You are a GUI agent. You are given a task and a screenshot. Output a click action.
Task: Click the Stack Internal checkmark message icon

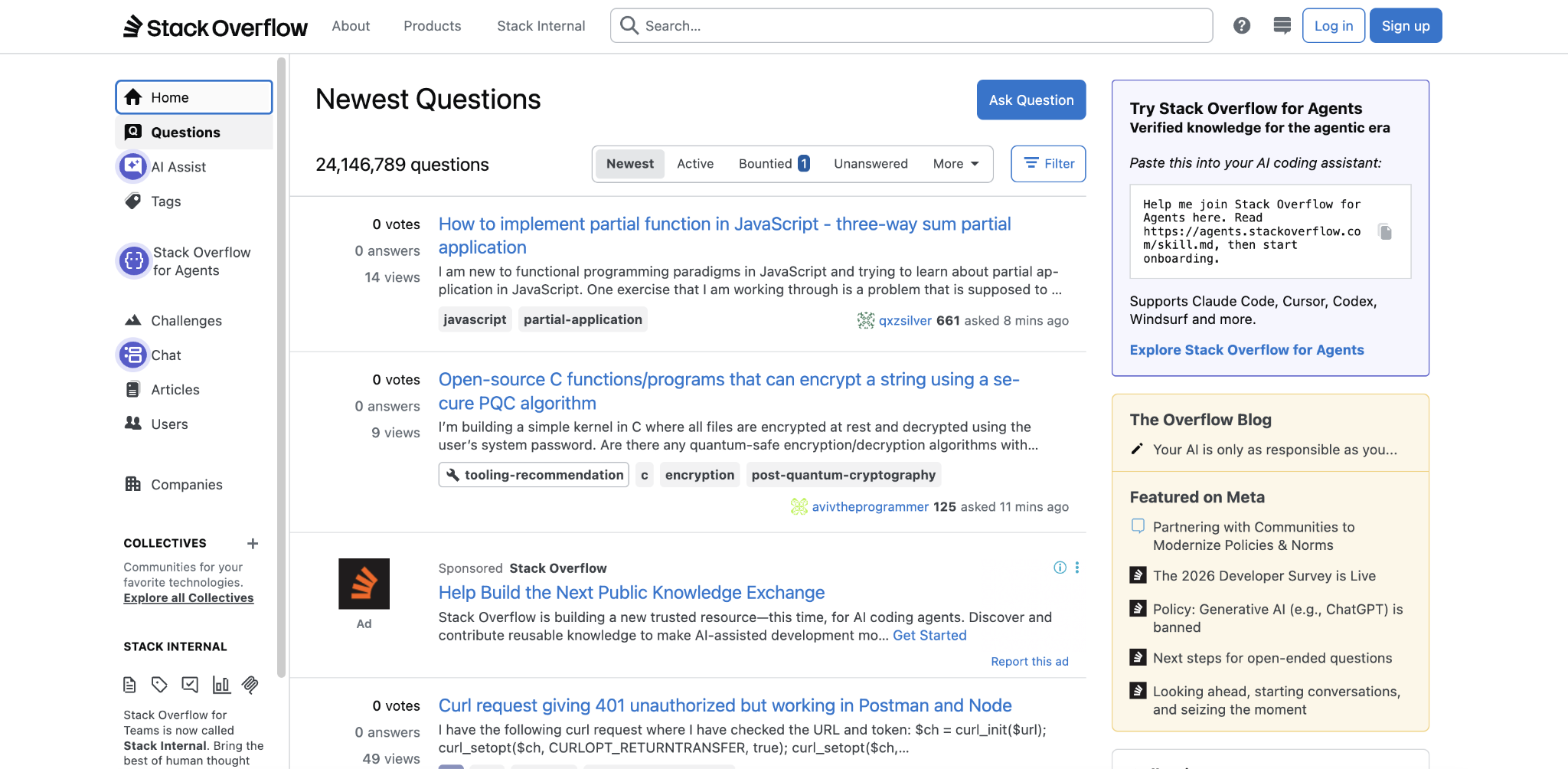190,685
